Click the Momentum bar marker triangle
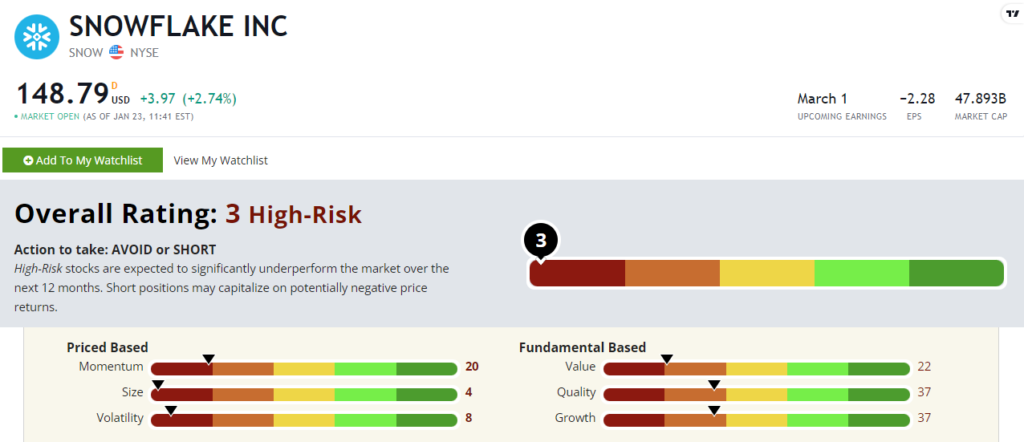This screenshot has height=442, width=1024. tap(208, 358)
